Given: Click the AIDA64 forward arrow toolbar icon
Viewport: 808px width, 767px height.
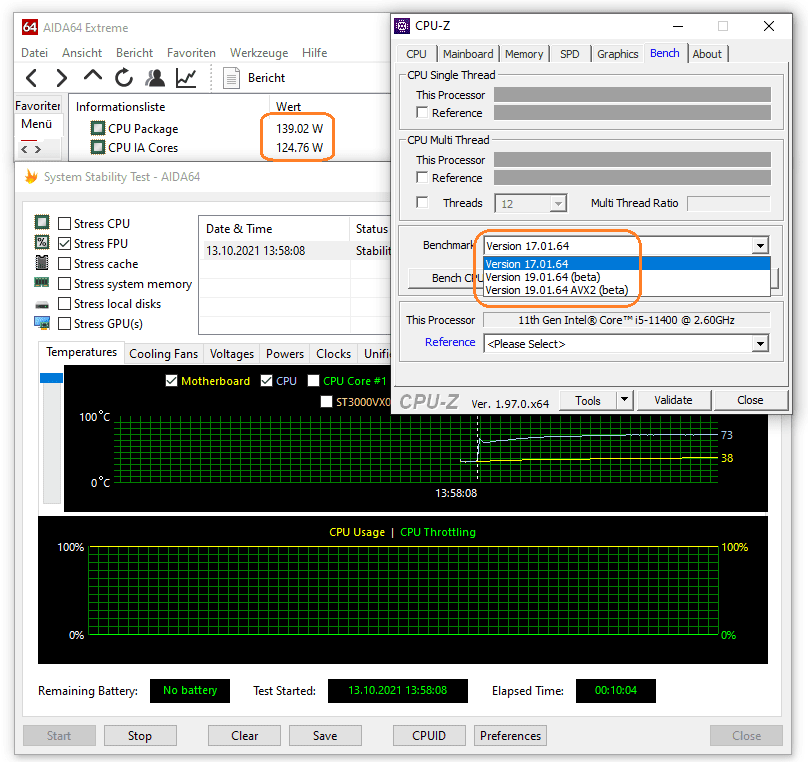Looking at the screenshot, I should click(61, 78).
